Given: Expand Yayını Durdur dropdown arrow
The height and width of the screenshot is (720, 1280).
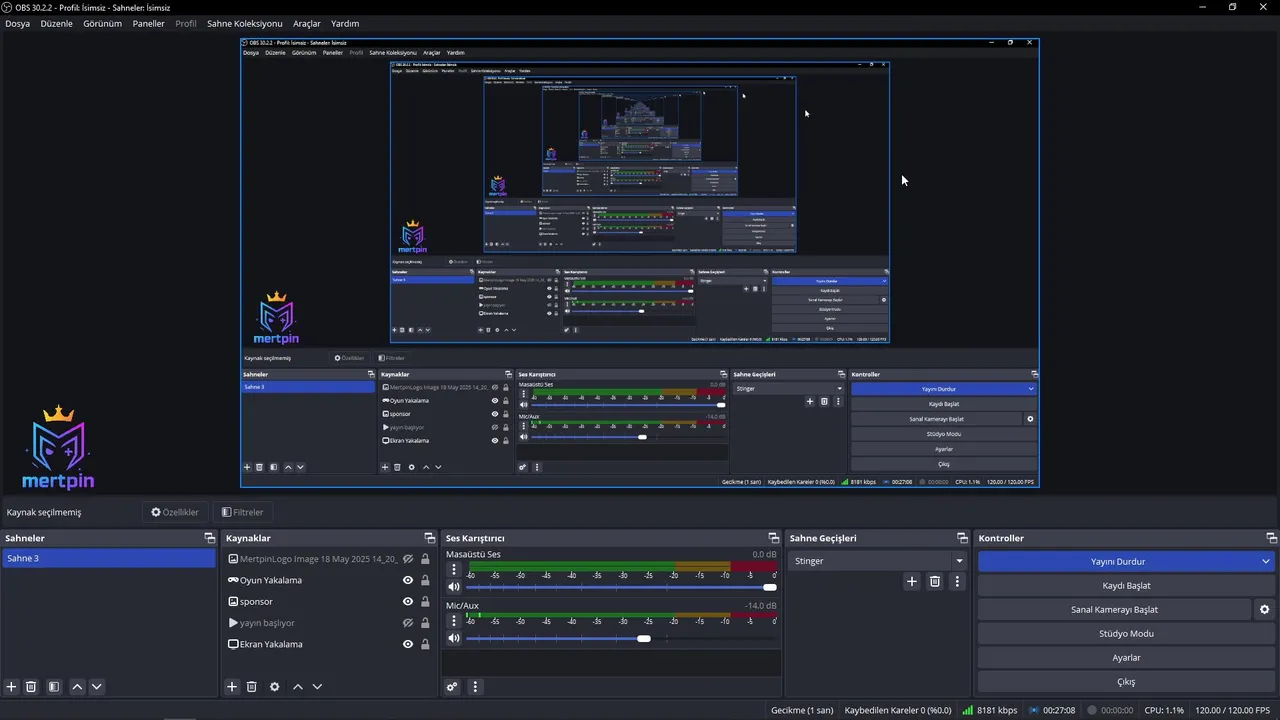Looking at the screenshot, I should [1266, 562].
